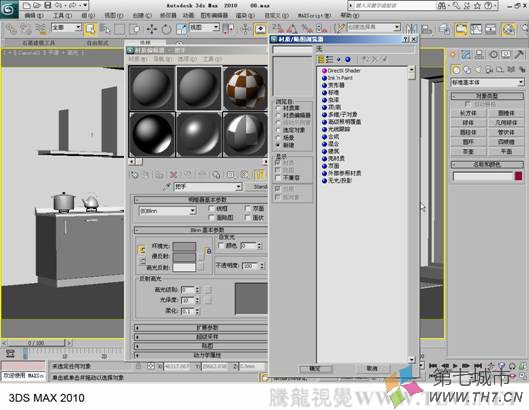This screenshot has width=529, height=410.
Task: Expand the 超级采样 rollout
Action: [201, 336]
